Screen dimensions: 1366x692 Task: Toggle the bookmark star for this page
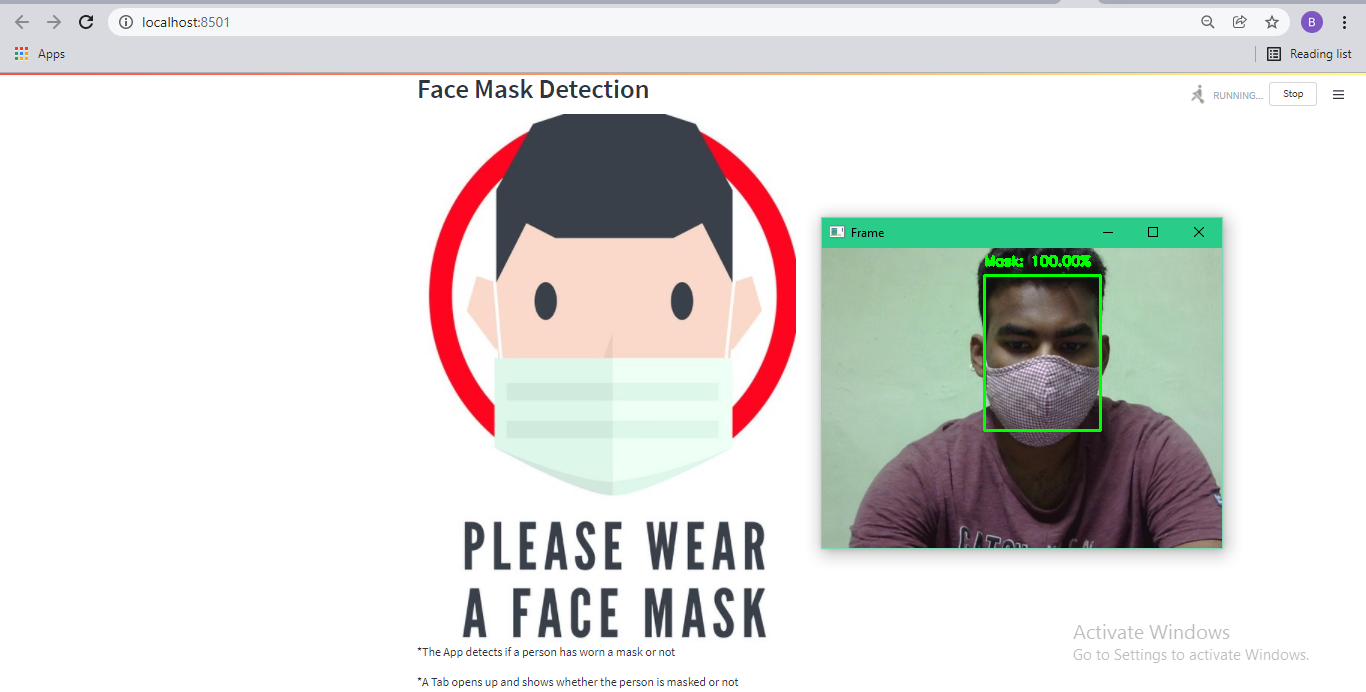coord(1271,21)
